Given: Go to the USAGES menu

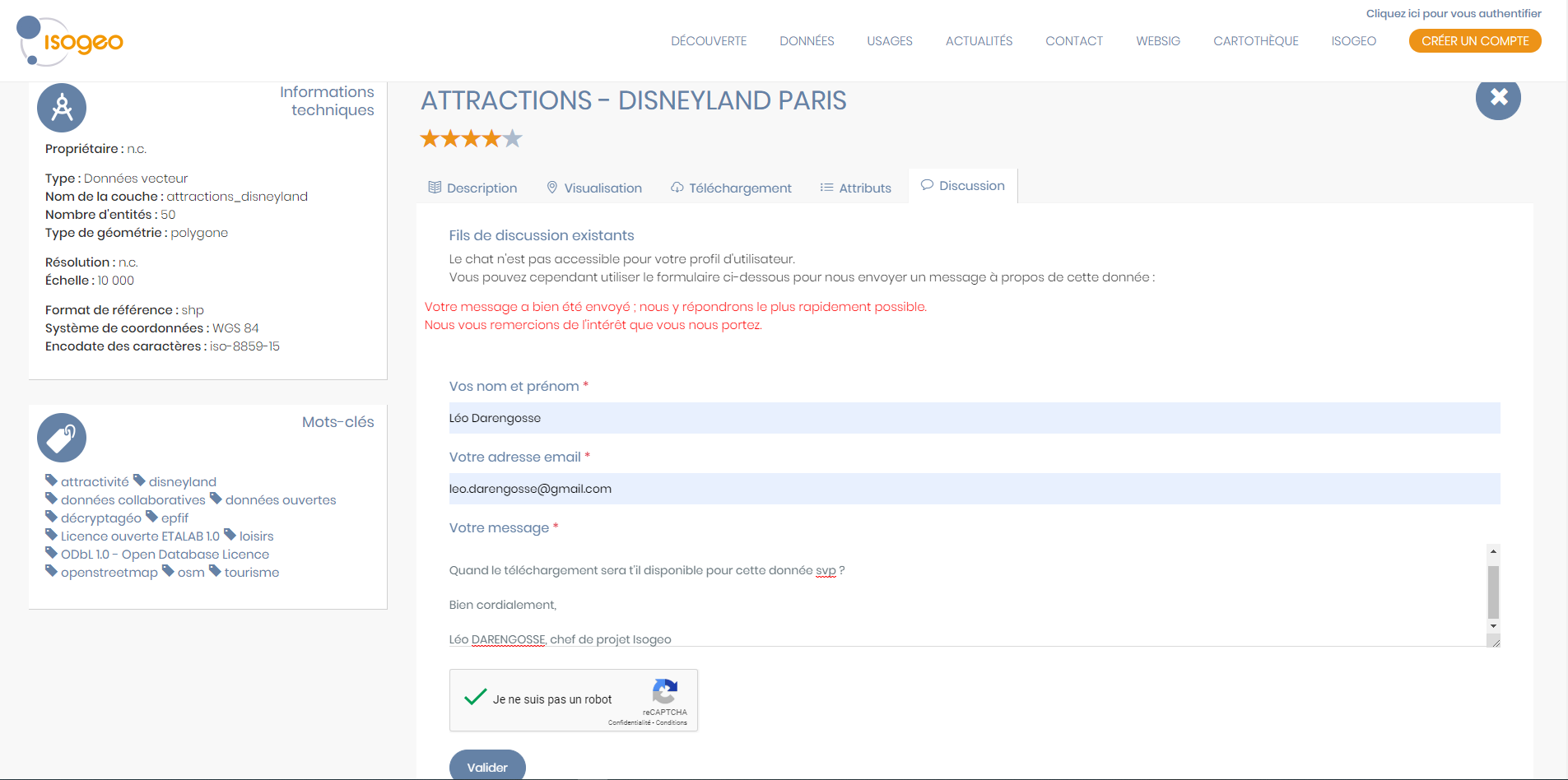Looking at the screenshot, I should click(x=890, y=41).
